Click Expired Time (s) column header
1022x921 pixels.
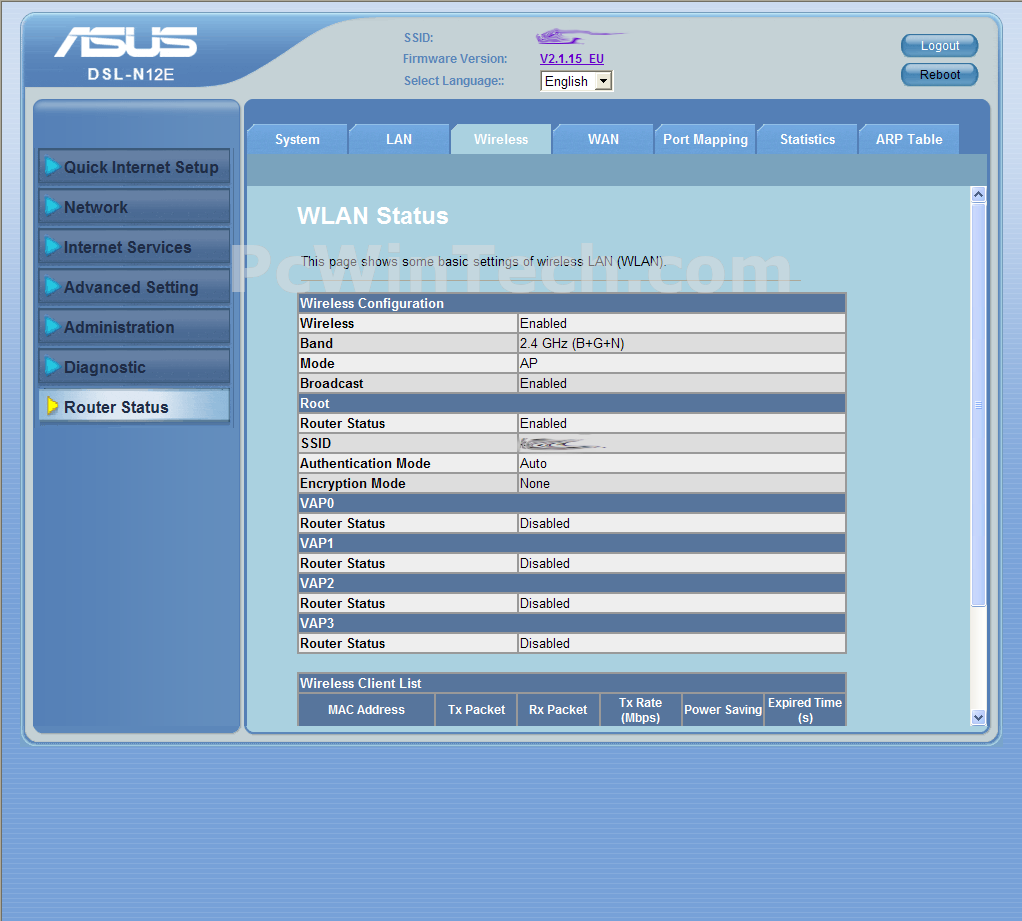click(x=805, y=710)
